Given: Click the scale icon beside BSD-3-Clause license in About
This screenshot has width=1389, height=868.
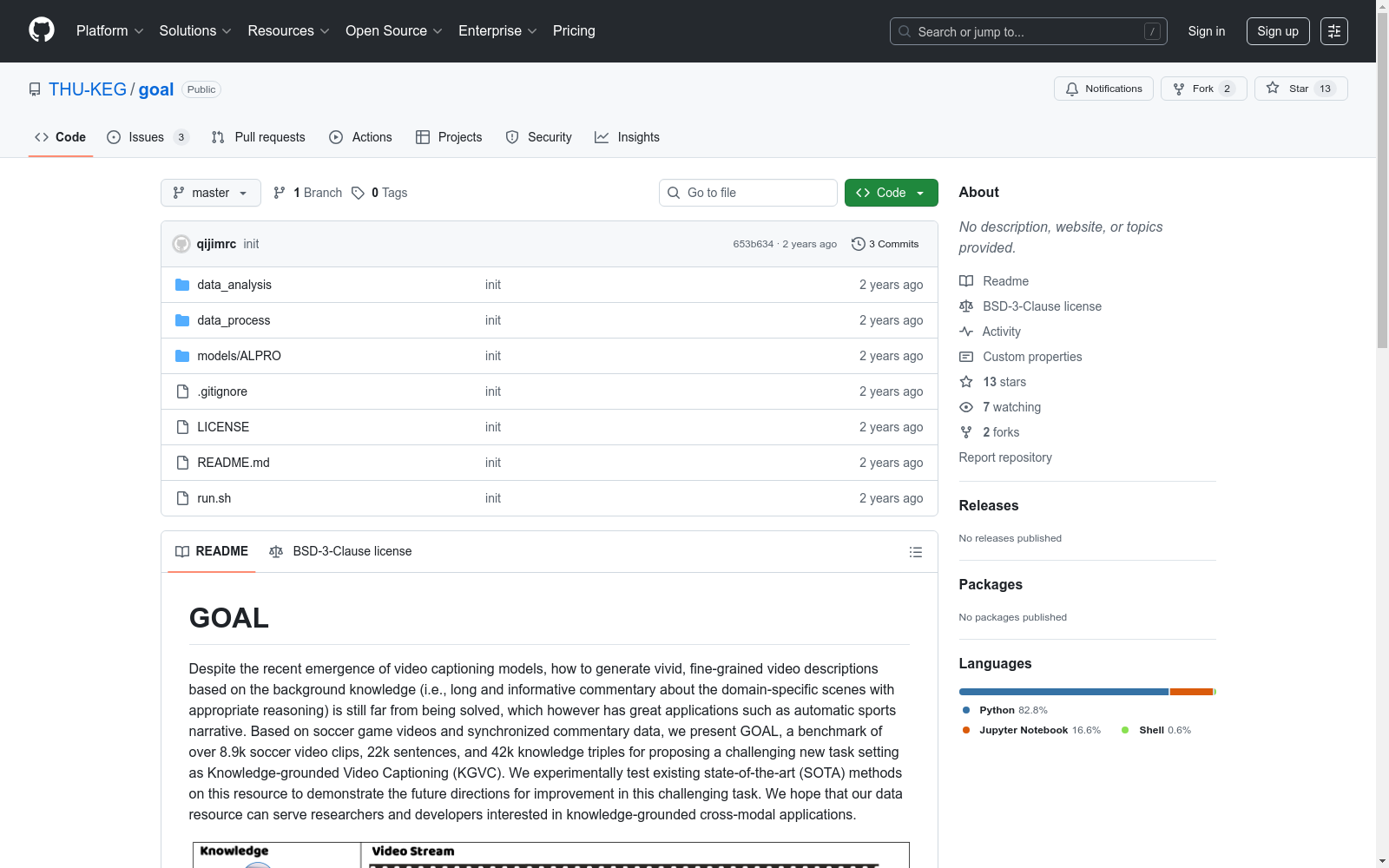Looking at the screenshot, I should pos(966,306).
